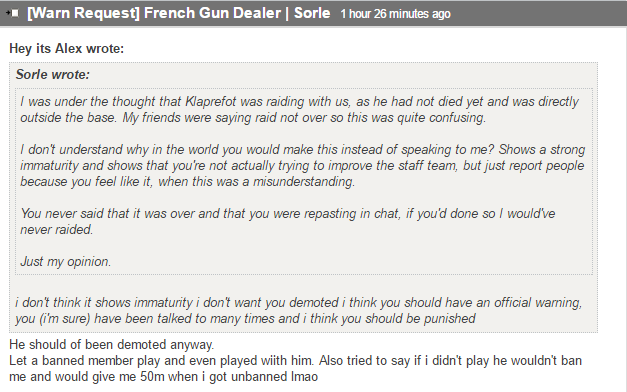Click the reply text 'i don't think it shows immaturity'

(298, 302)
